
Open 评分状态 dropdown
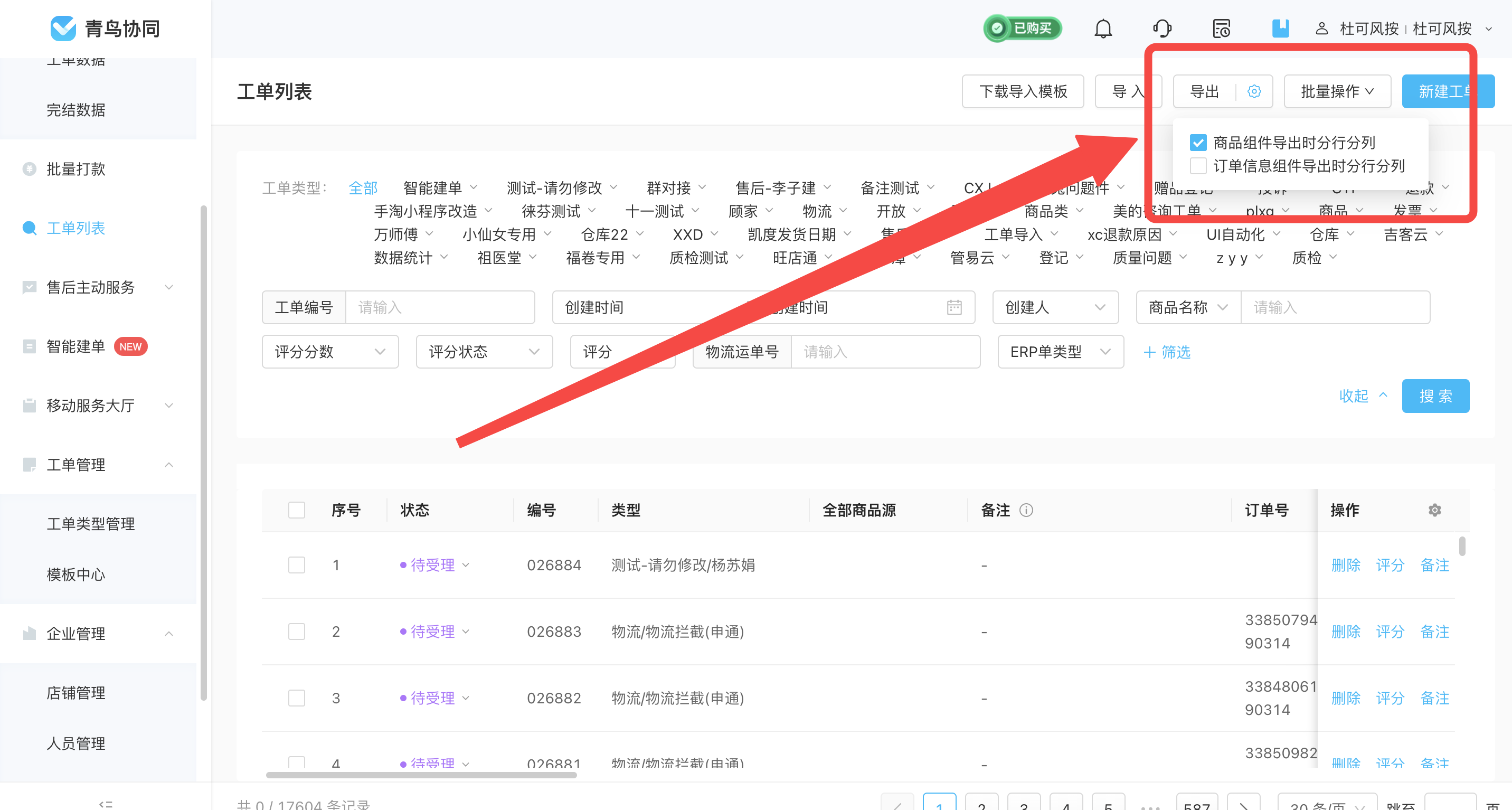click(484, 352)
